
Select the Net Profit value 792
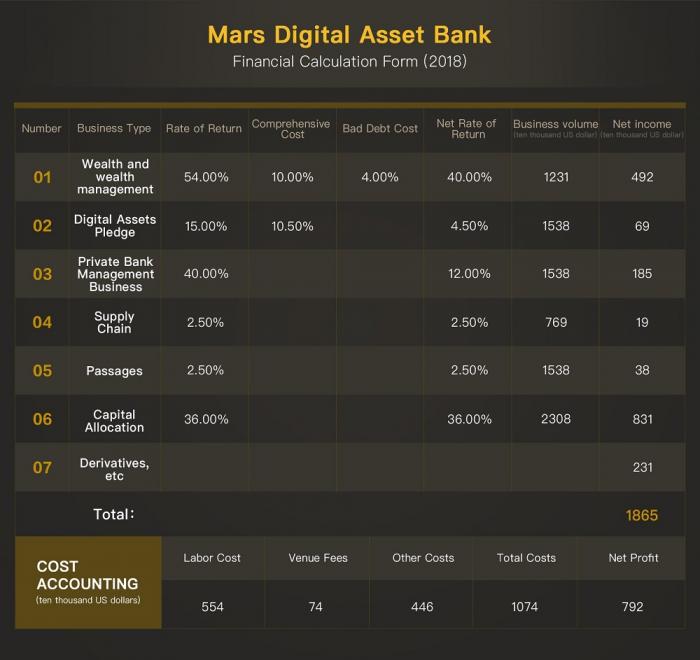click(632, 607)
